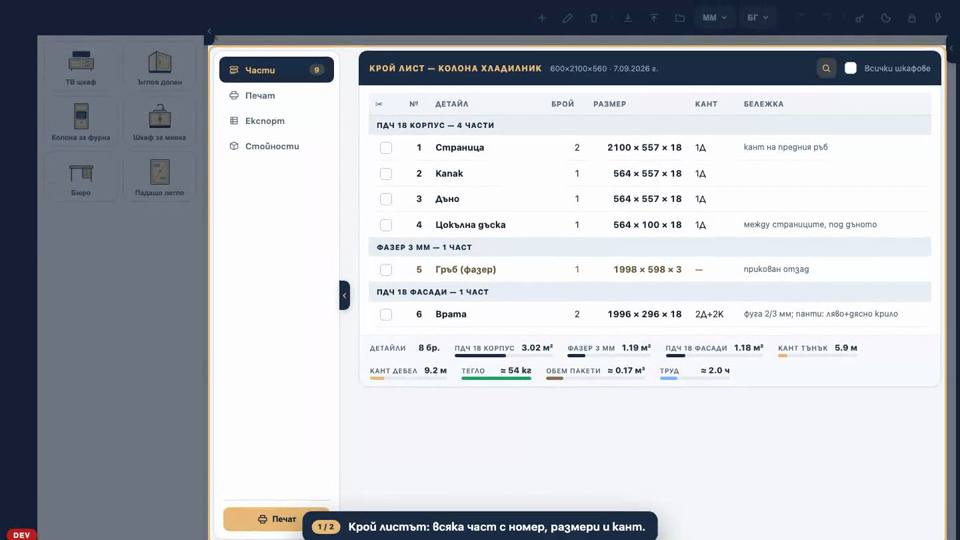Click the trash delete icon in top toolbar
The image size is (960, 540).
(x=593, y=18)
